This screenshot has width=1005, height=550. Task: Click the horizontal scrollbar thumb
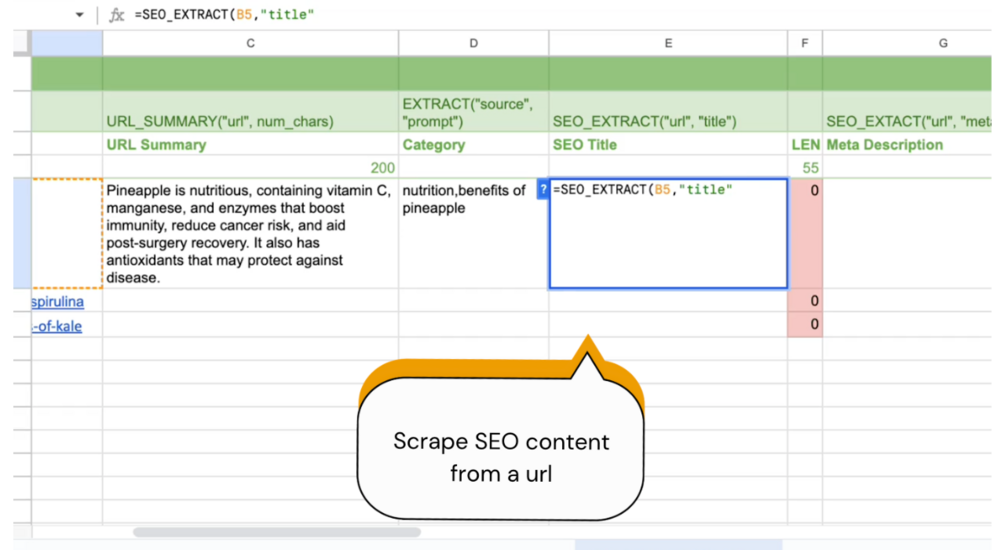pos(277,533)
